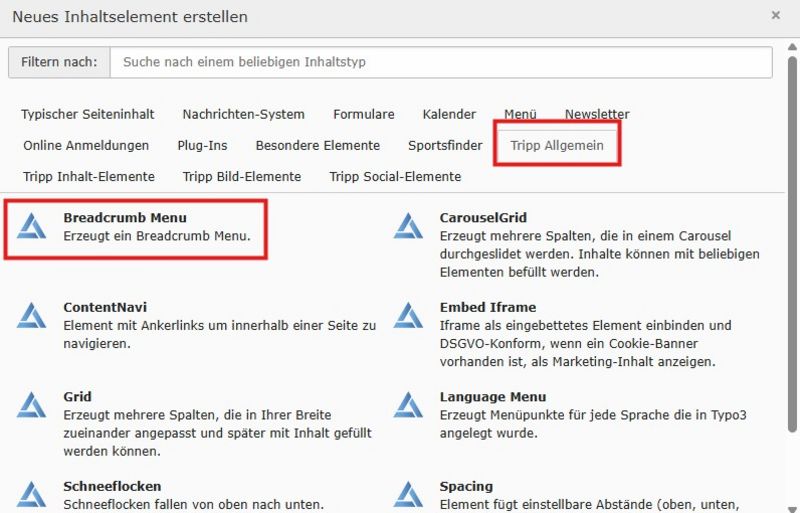Screen dimensions: 800x513
Task: Click the Spacing element icon
Action: [408, 494]
